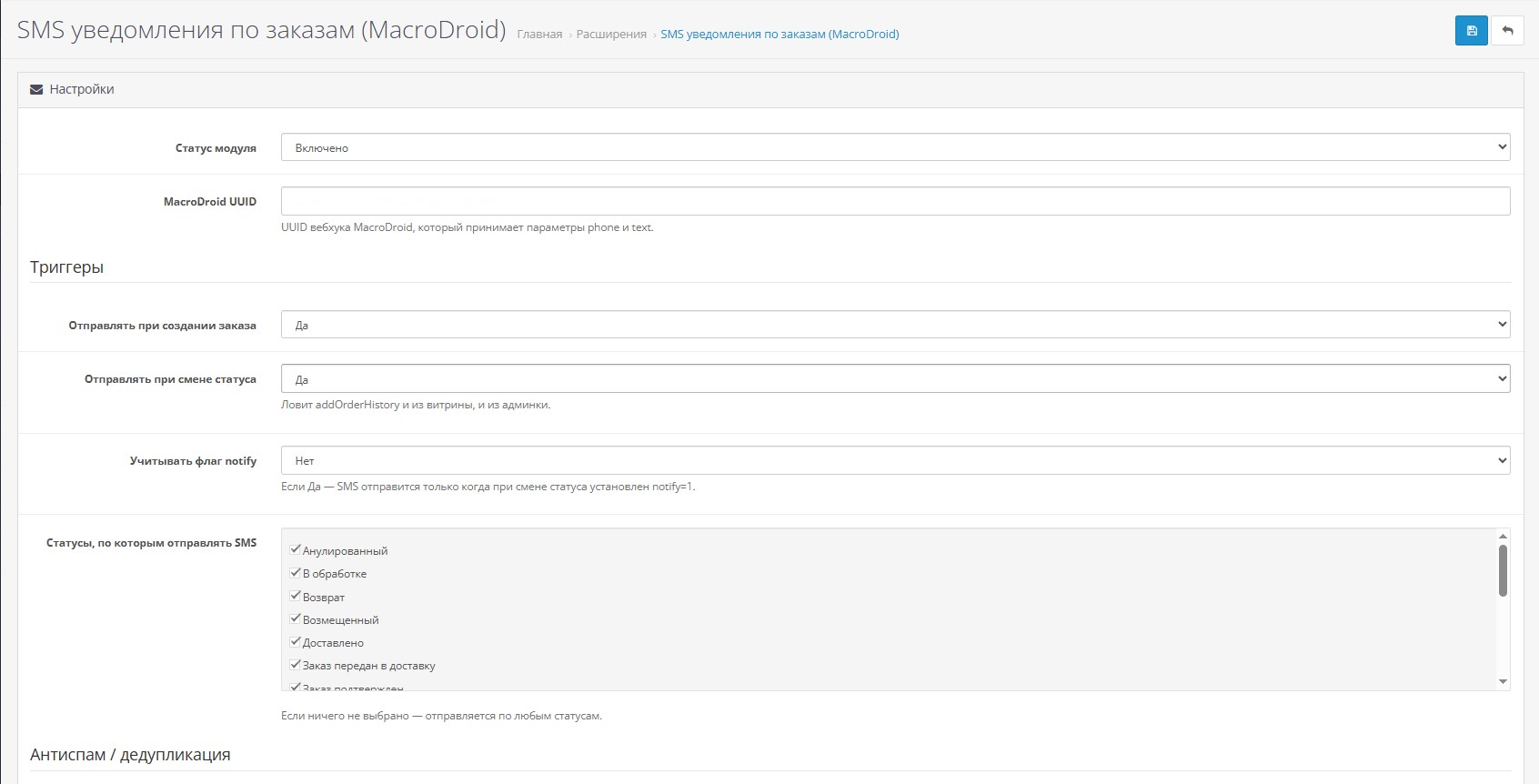1539x784 pixels.
Task: Toggle the Доставлено status checkbox
Action: (x=296, y=642)
